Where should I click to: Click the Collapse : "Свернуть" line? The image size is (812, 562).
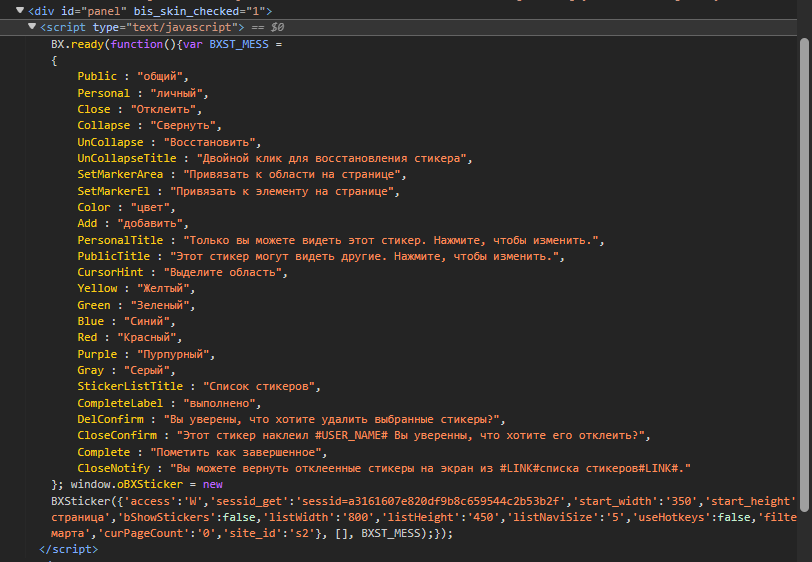tap(150, 125)
